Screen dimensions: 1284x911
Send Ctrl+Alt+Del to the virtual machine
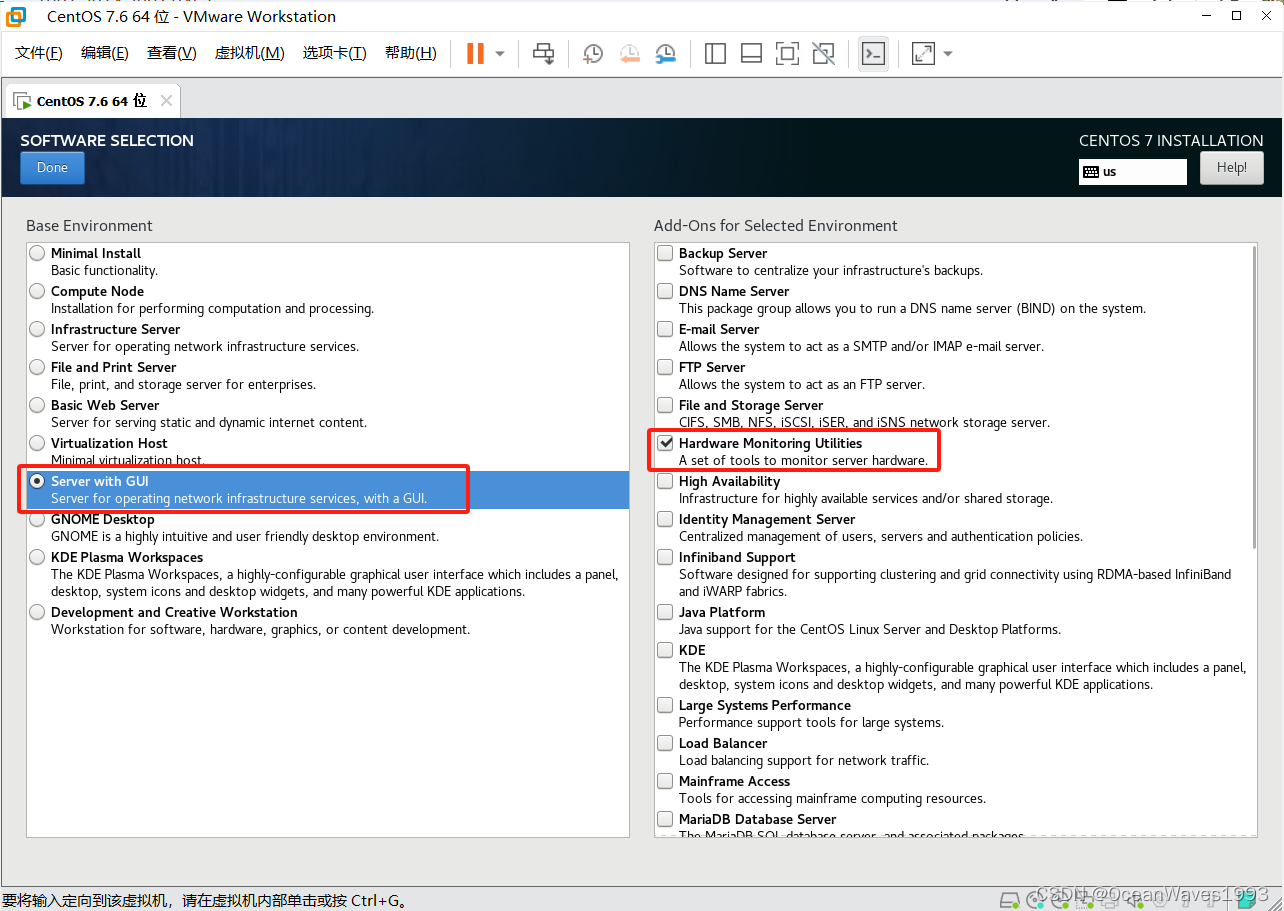543,53
